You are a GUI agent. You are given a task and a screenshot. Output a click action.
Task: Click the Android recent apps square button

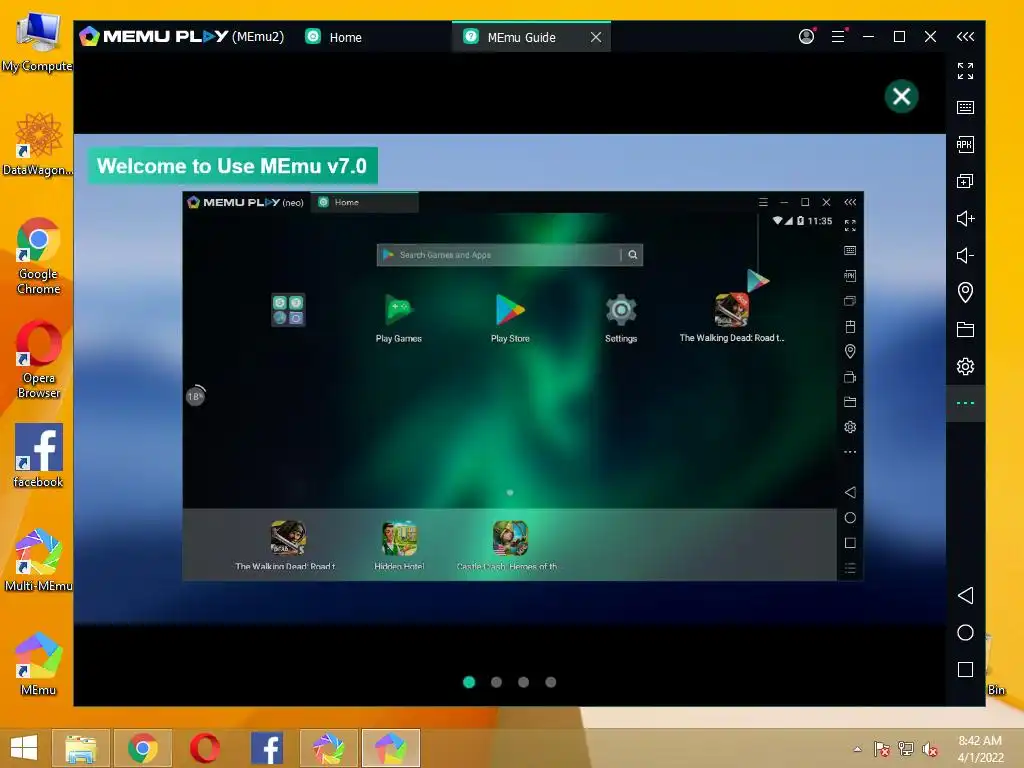point(965,669)
